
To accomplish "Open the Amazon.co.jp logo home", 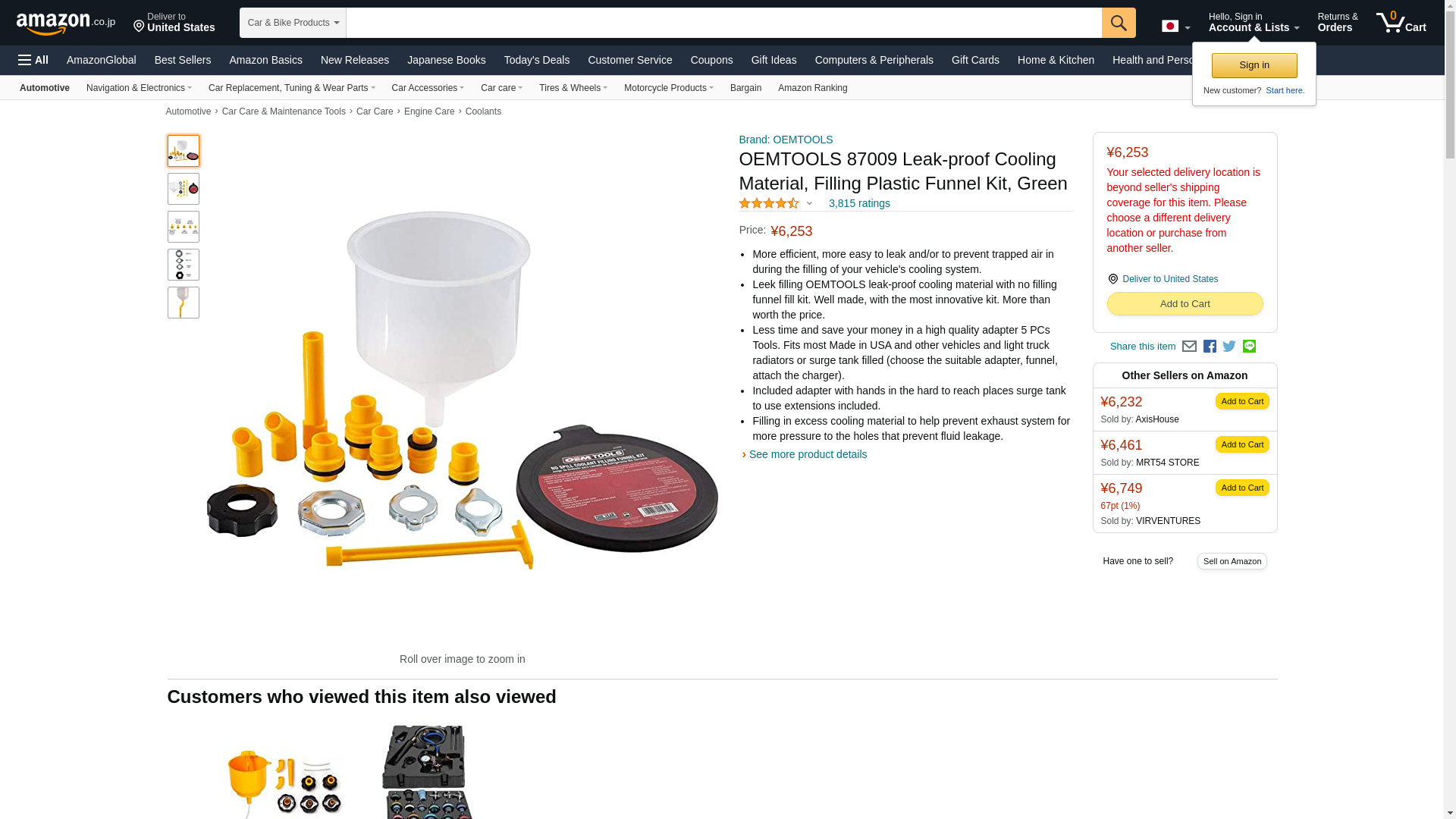I will [66, 24].
